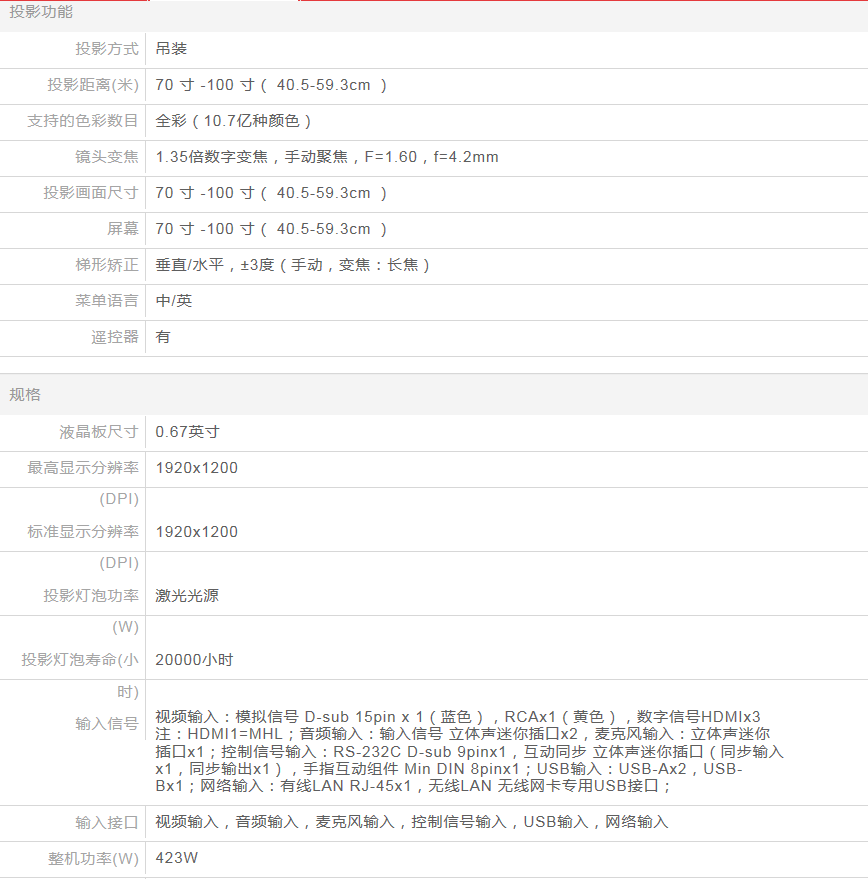Select the 中/英 menu language value
This screenshot has height=879, width=868.
pyautogui.click(x=174, y=301)
